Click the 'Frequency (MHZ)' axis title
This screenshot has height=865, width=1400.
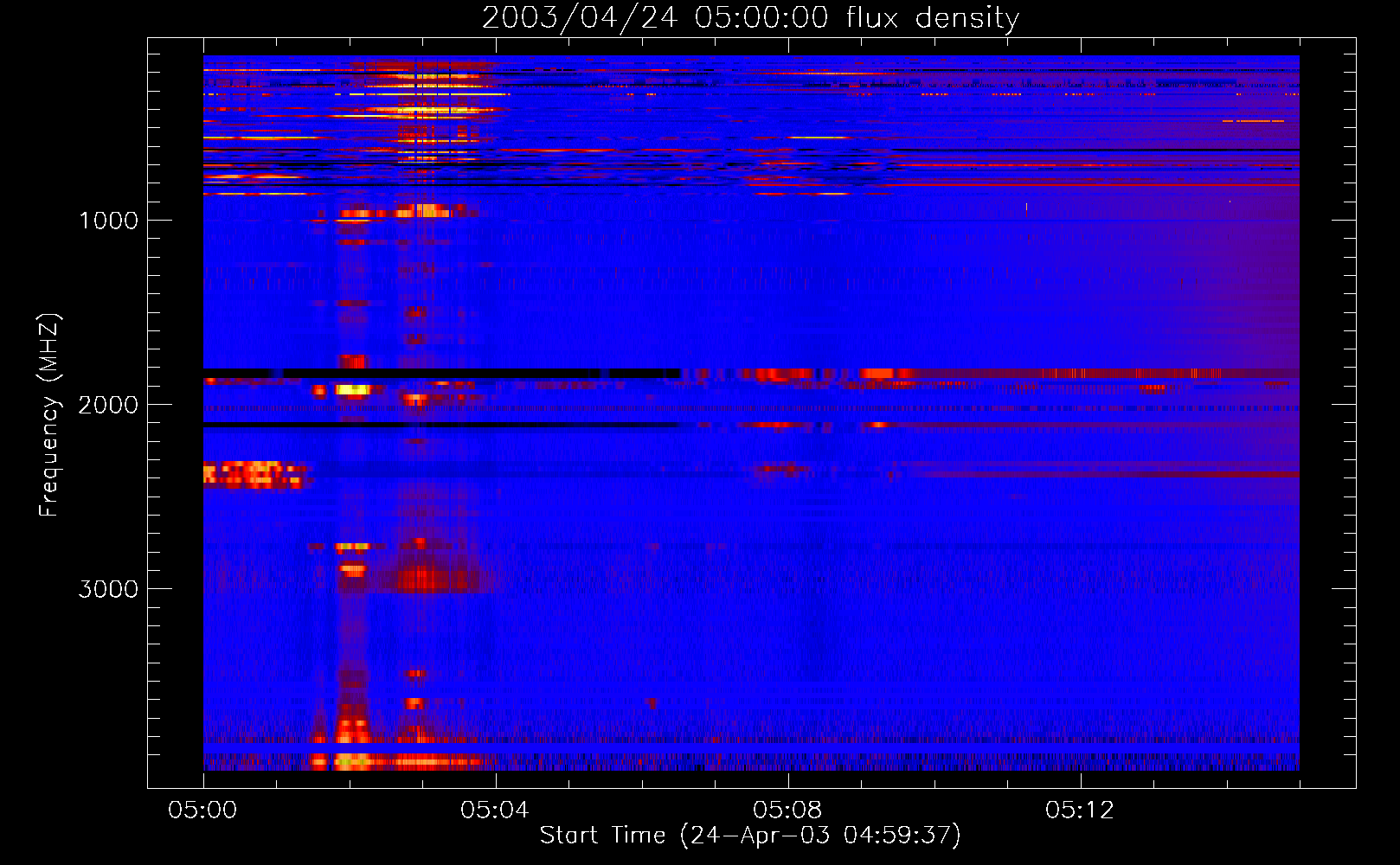tap(49, 415)
